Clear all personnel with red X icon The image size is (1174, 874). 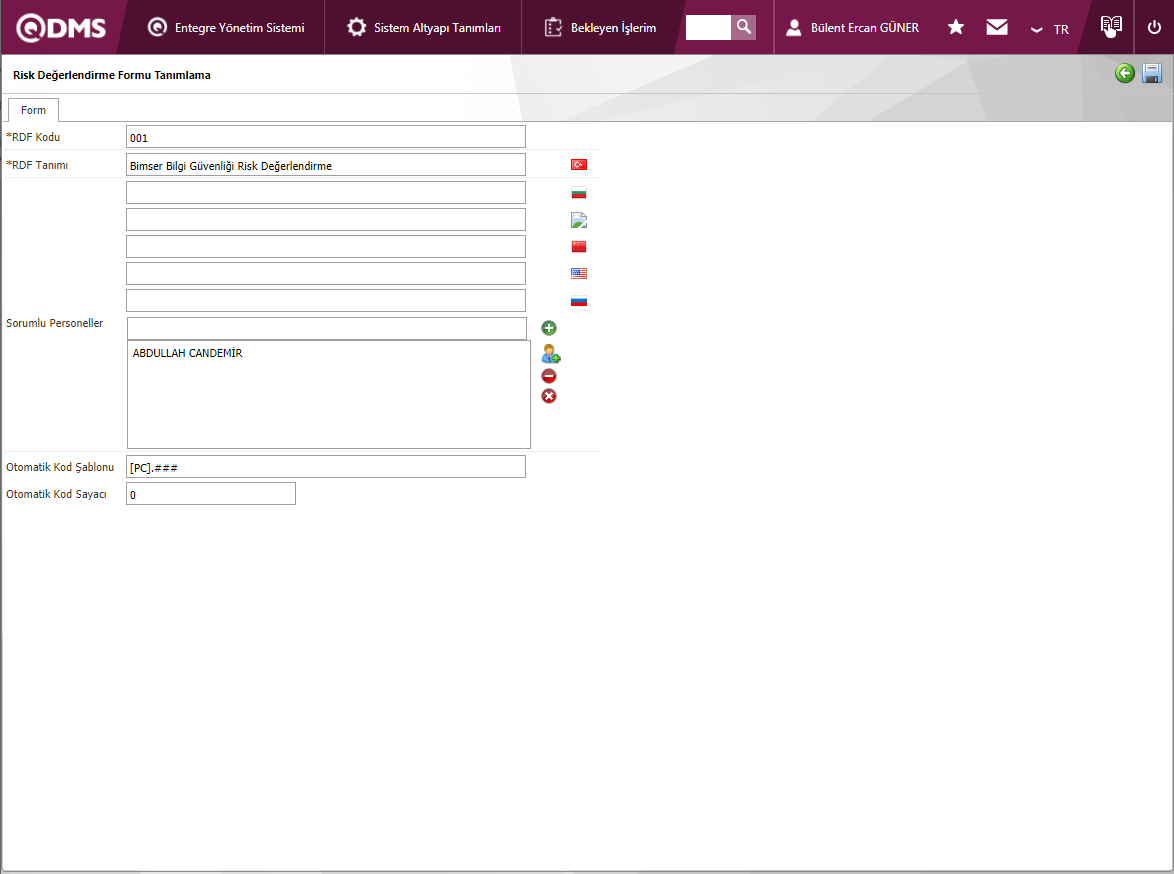(x=549, y=396)
